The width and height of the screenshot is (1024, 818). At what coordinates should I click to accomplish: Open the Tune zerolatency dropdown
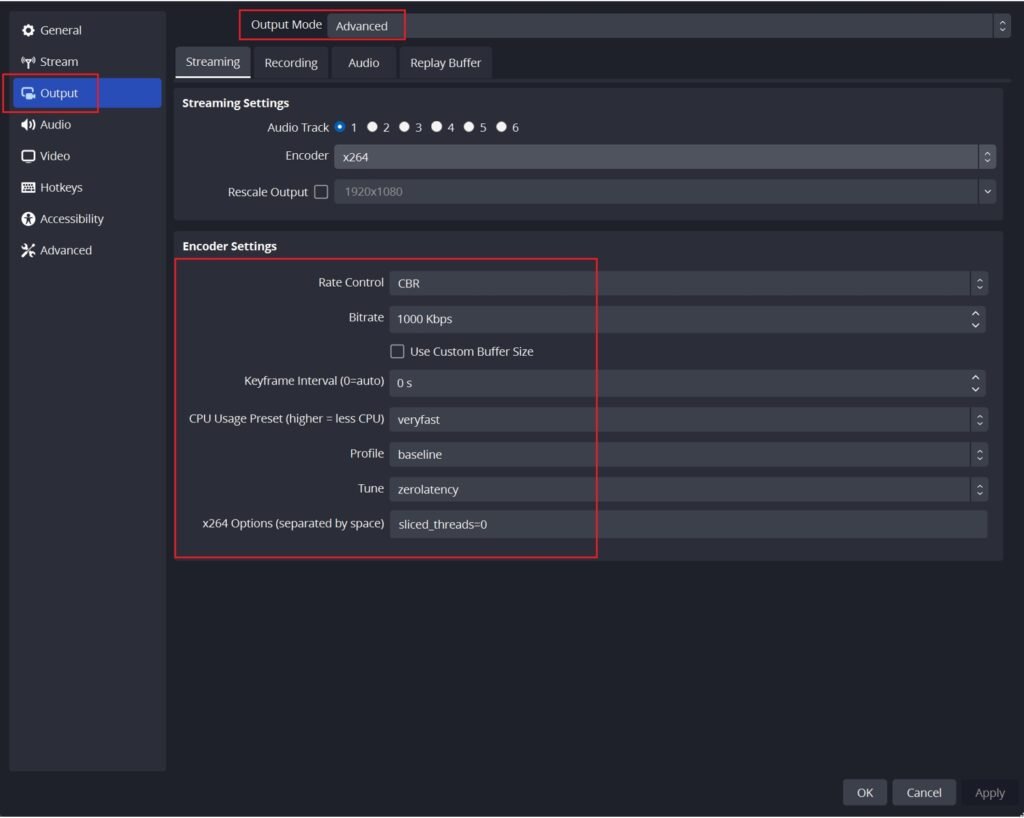pos(687,490)
